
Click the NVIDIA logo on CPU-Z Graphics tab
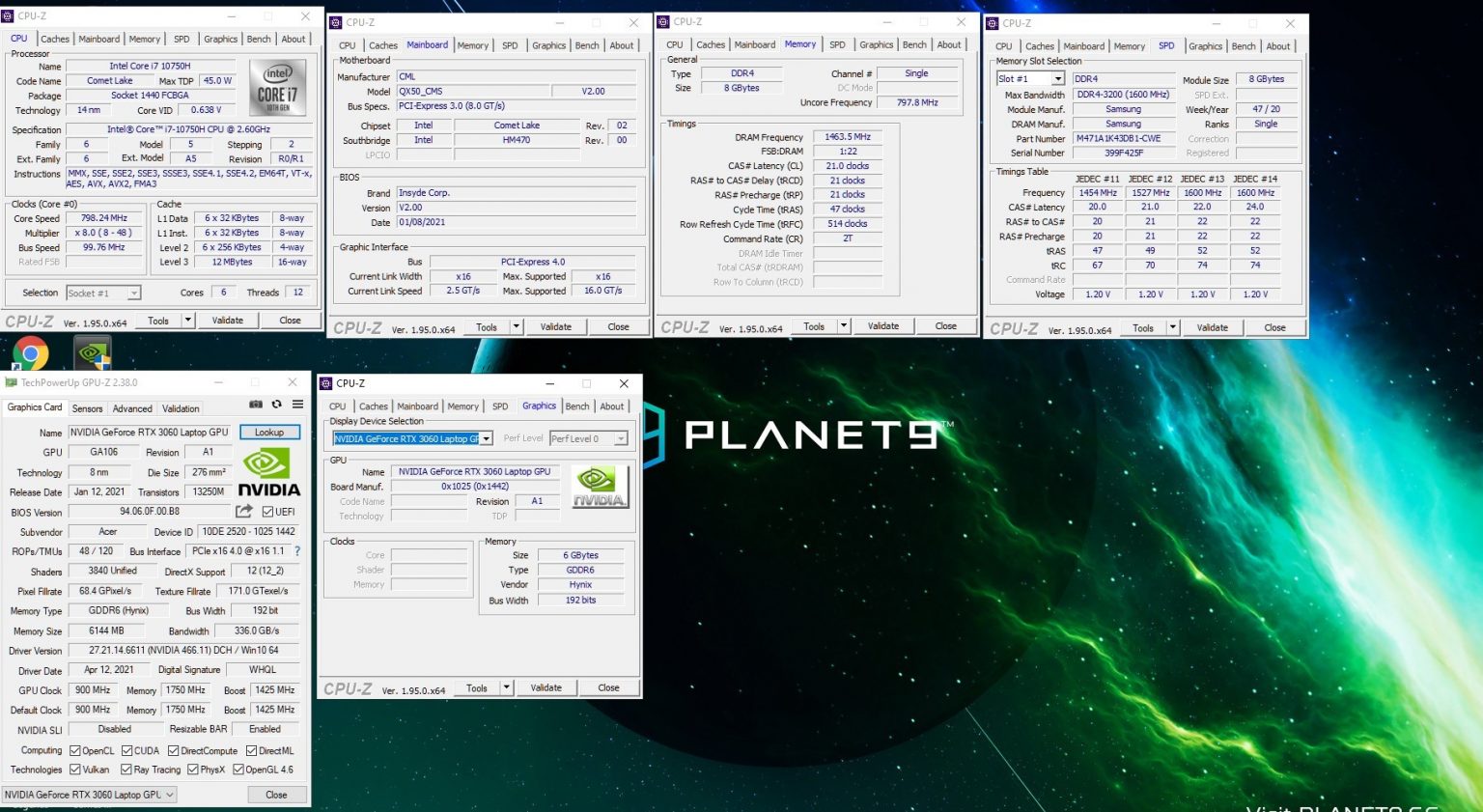(600, 488)
